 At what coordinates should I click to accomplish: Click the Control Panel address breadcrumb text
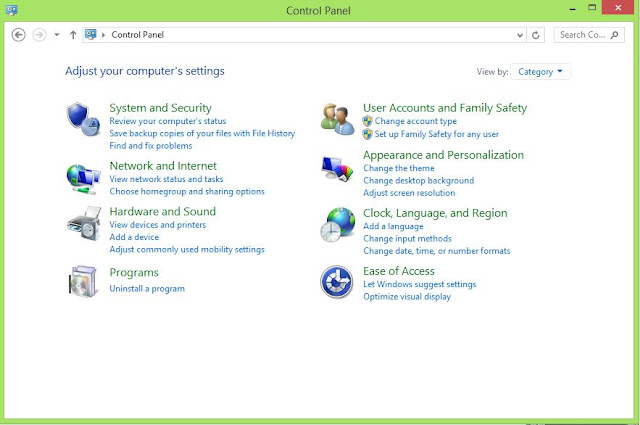[x=138, y=35]
